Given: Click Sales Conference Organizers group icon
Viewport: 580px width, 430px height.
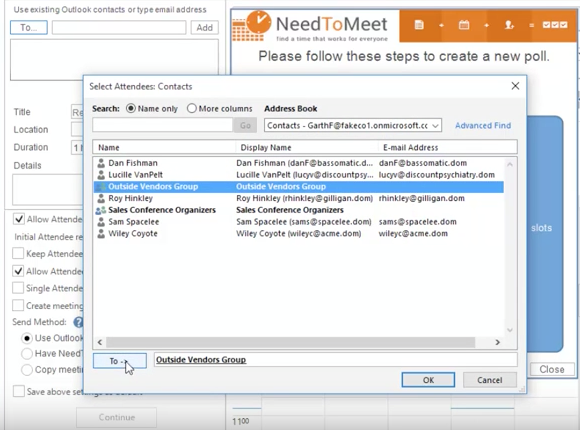Looking at the screenshot, I should [x=100, y=210].
